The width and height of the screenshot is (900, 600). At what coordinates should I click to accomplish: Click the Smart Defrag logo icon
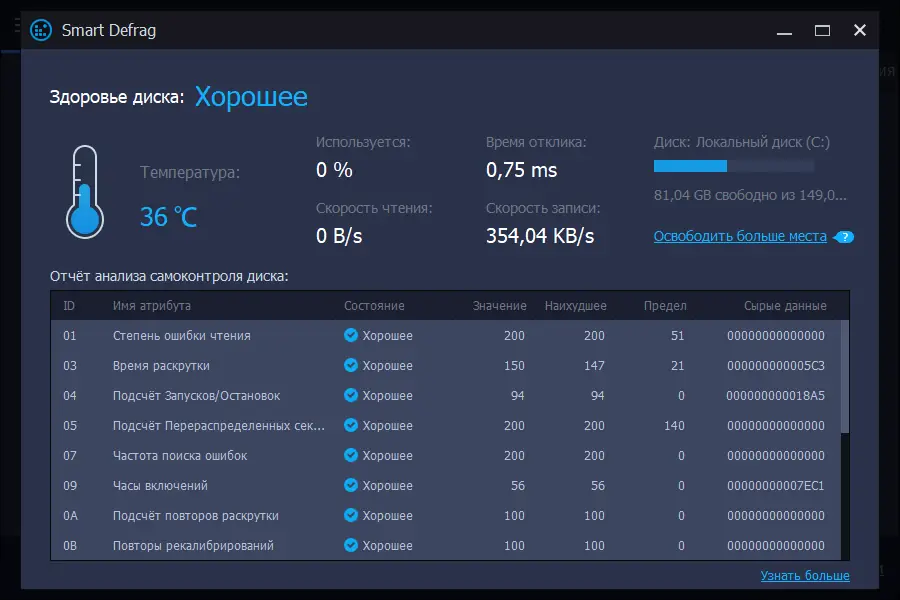click(x=41, y=30)
